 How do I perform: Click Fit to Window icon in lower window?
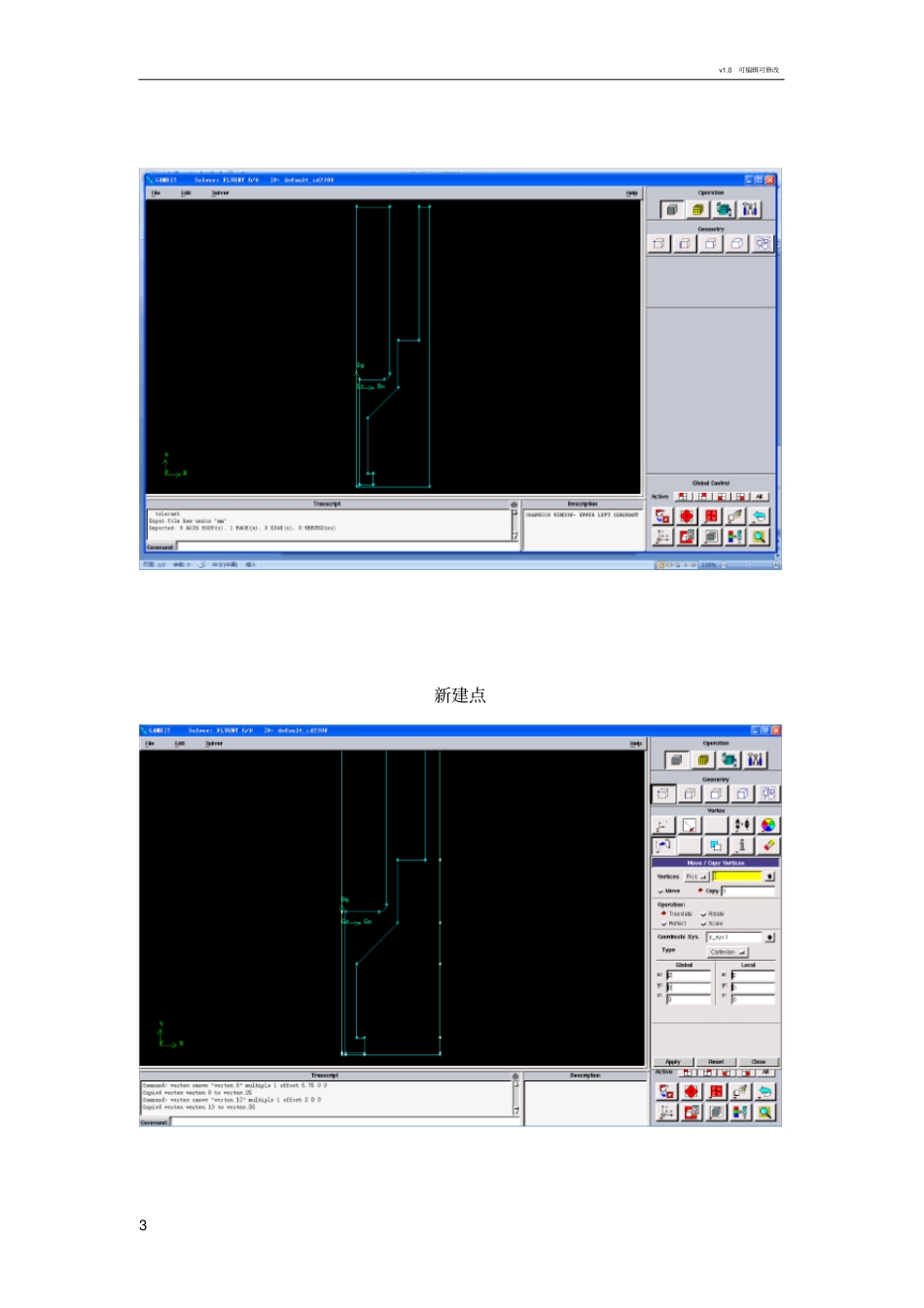point(665,1091)
